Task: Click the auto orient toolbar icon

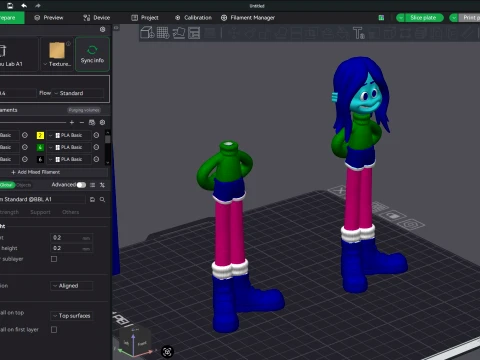Action: tap(179, 33)
